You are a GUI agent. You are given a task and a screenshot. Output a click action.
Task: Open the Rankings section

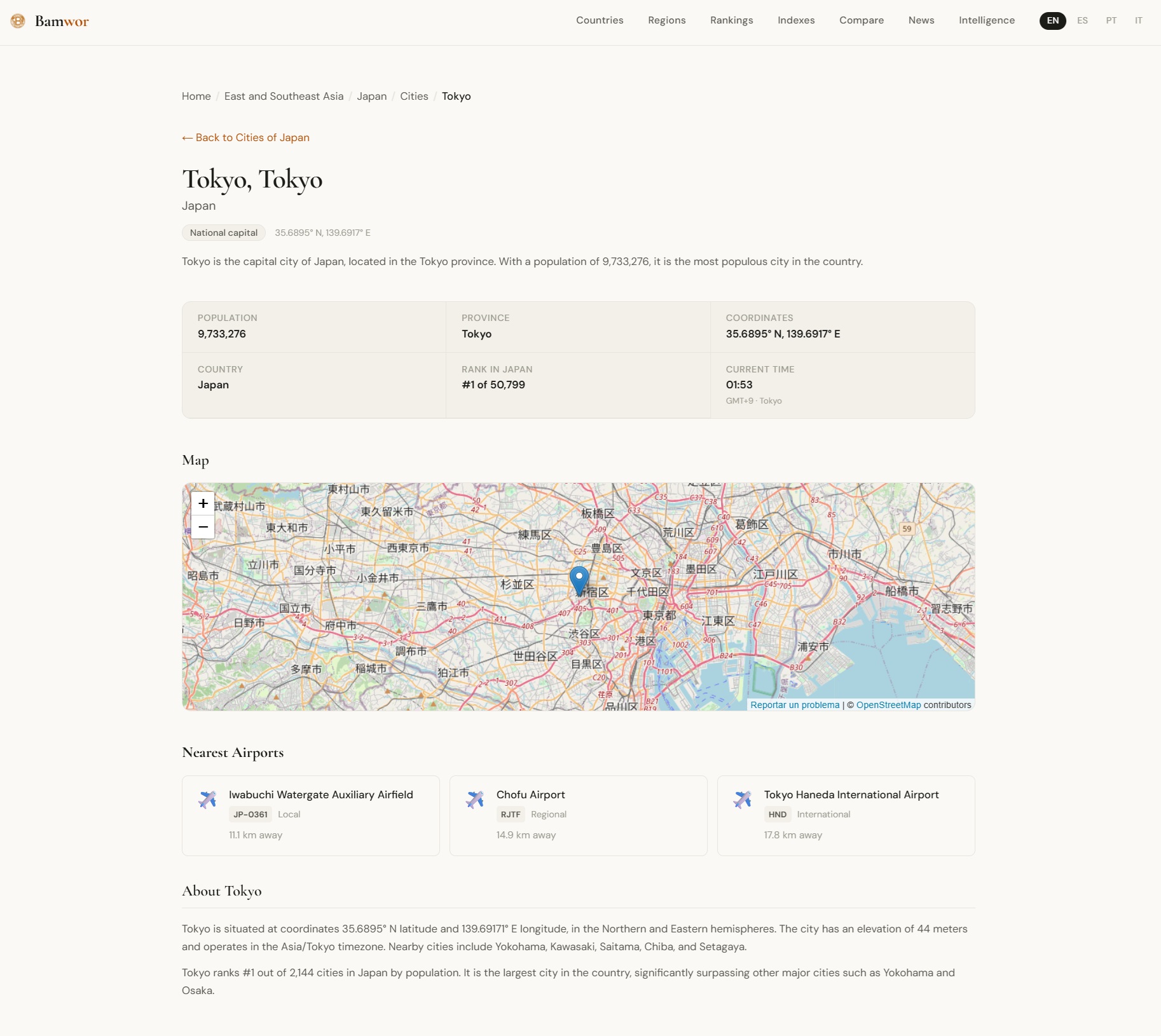coord(731,20)
